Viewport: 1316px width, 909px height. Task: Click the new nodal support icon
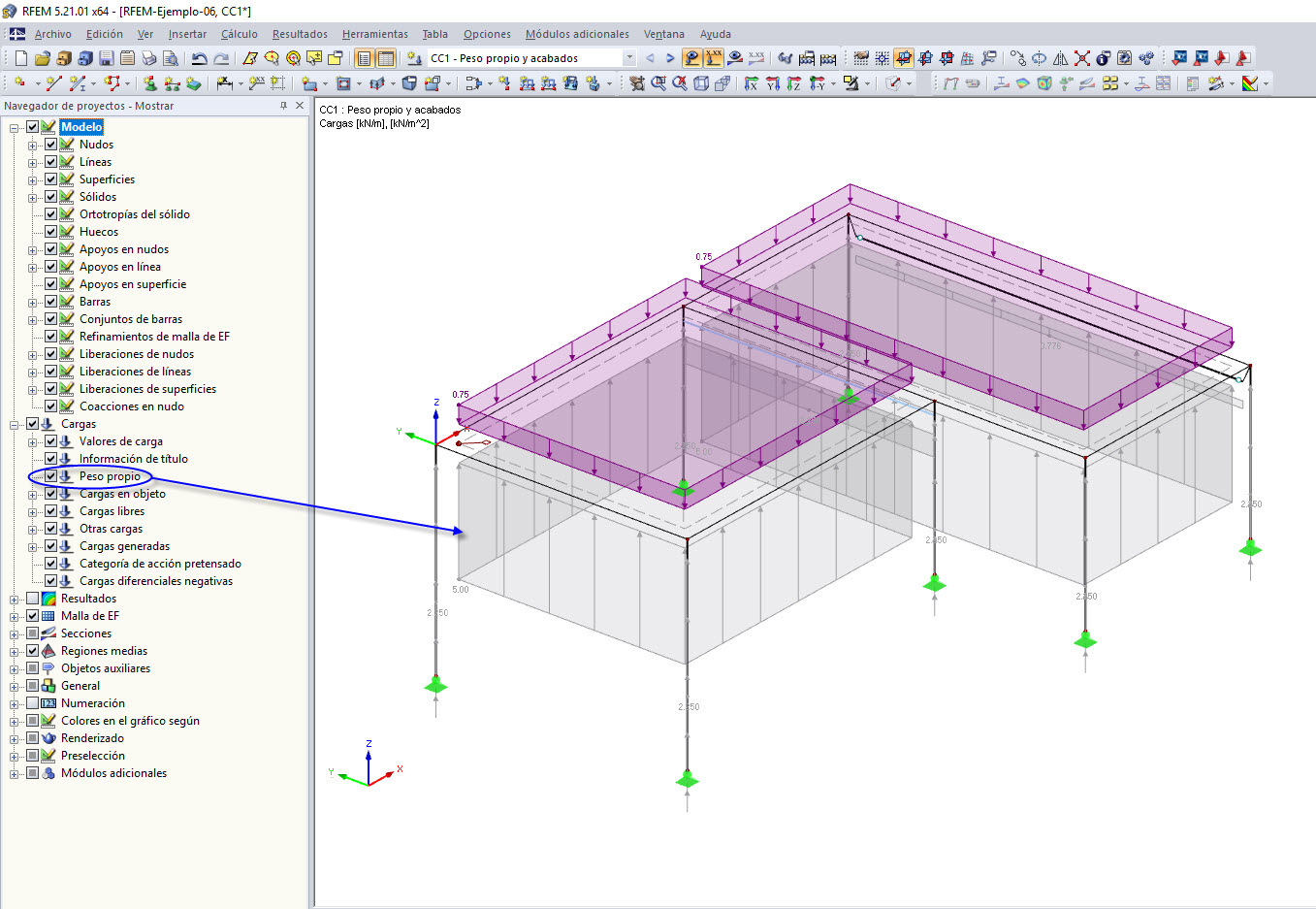(150, 83)
